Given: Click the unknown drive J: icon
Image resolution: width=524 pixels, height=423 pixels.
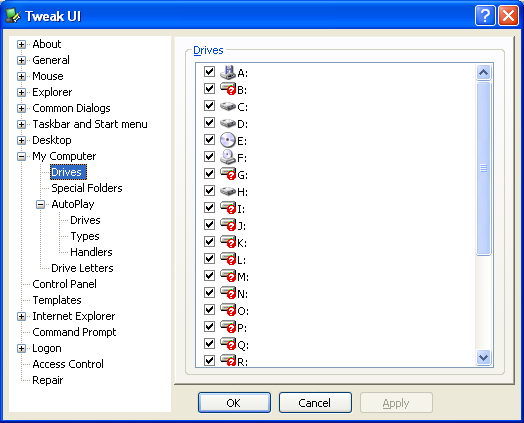Looking at the screenshot, I should click(228, 225).
